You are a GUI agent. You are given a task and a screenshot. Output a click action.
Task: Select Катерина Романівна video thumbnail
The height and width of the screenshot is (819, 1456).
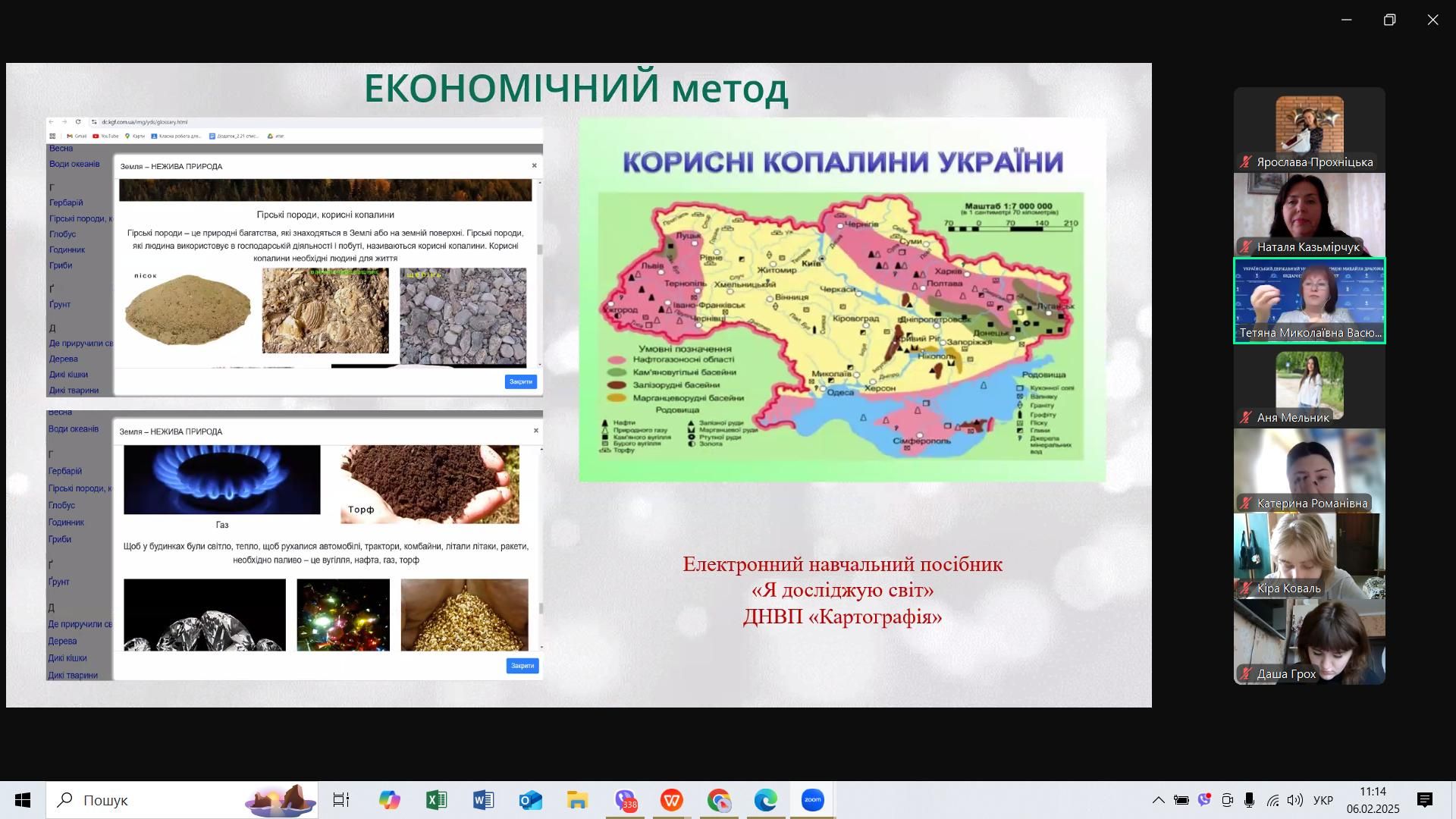click(1310, 472)
